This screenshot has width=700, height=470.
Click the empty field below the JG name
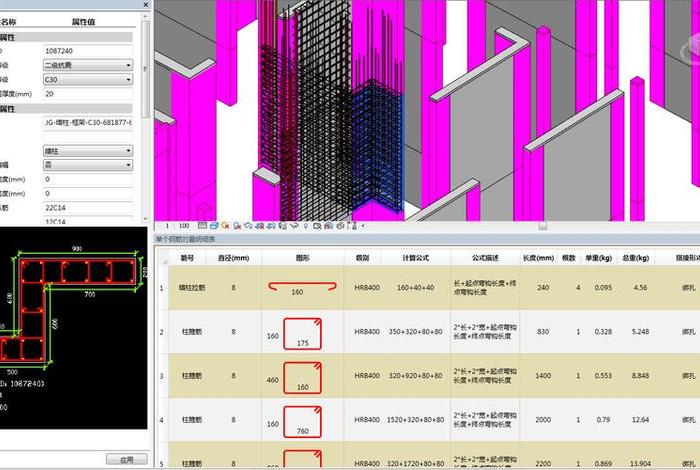[88, 137]
